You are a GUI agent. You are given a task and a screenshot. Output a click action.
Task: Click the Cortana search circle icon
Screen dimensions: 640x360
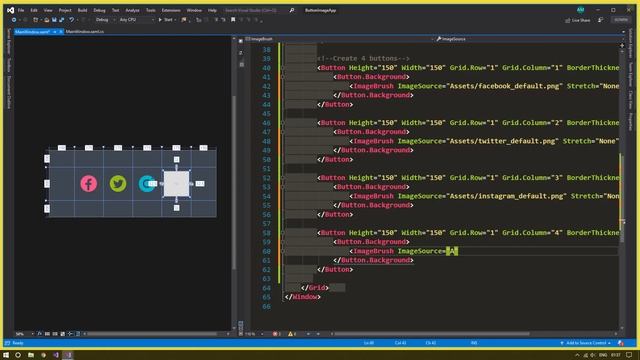coord(18,355)
